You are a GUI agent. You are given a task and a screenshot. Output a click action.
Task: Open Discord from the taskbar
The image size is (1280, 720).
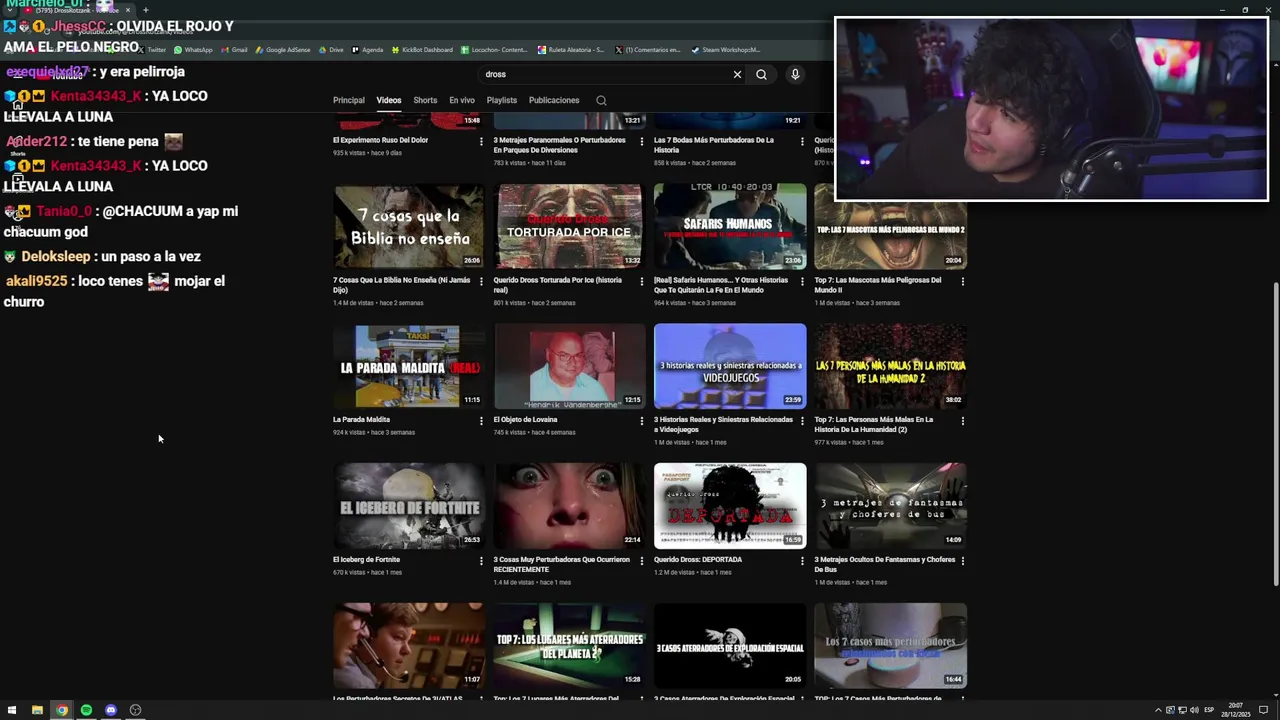click(x=111, y=710)
